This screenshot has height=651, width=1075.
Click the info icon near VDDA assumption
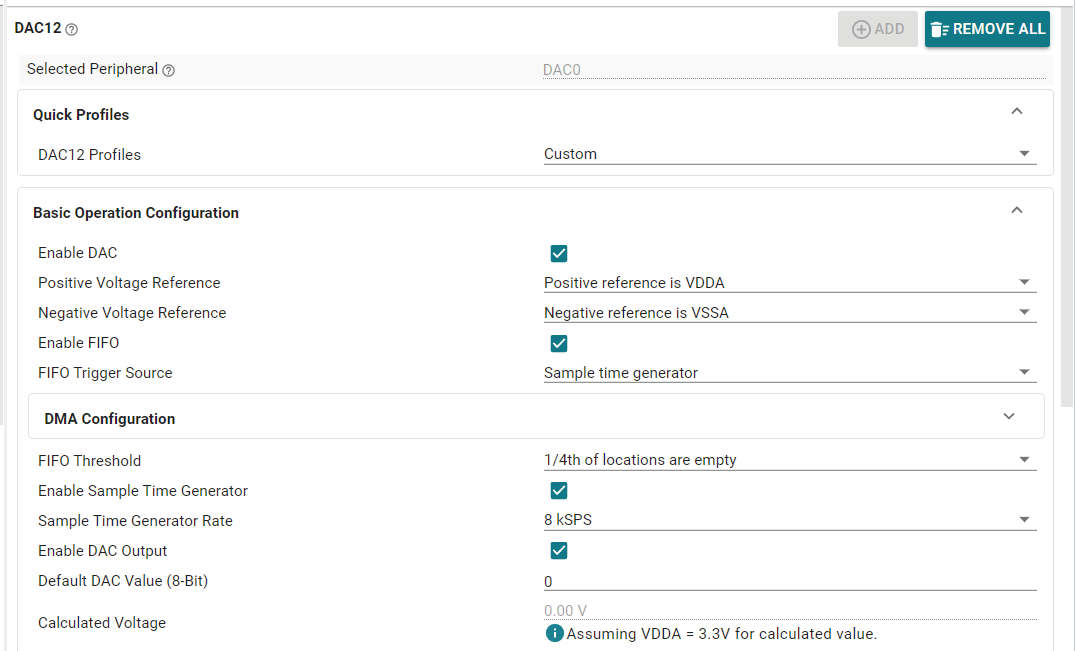554,633
